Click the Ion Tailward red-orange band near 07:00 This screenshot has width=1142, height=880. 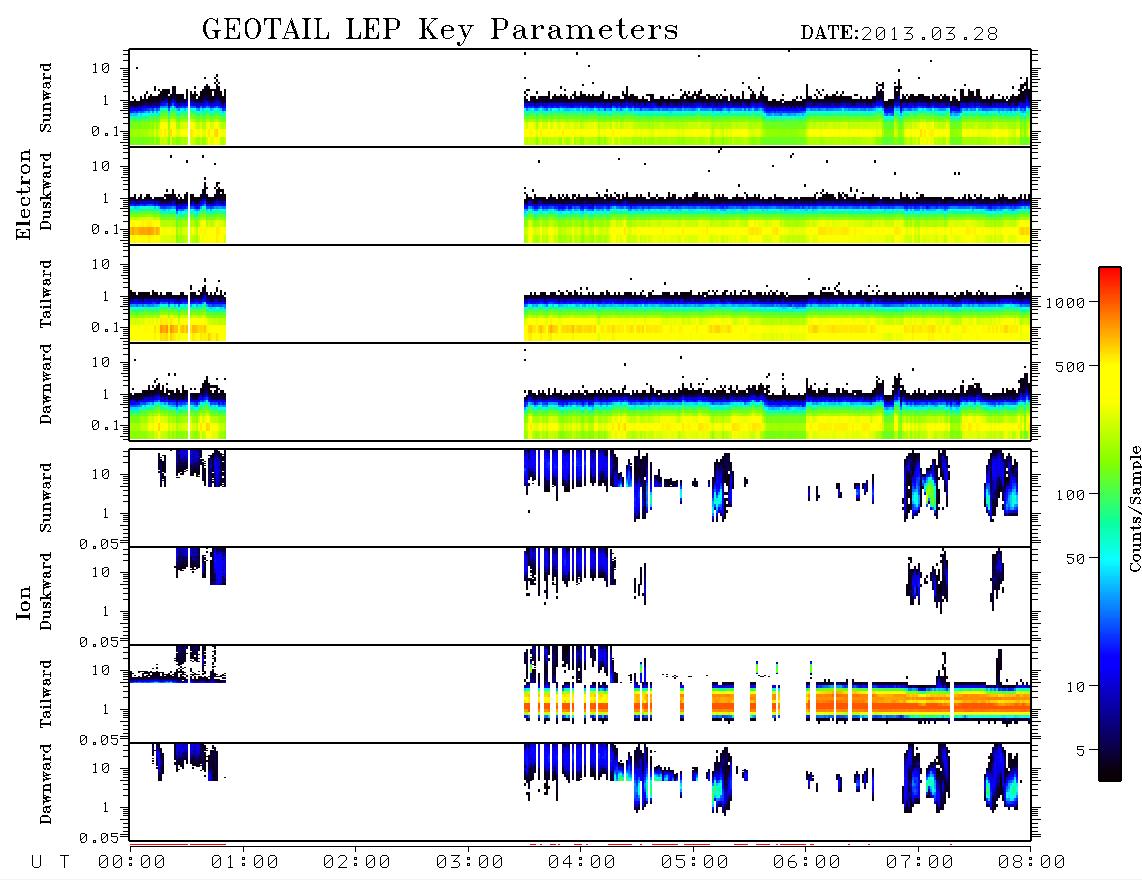pyautogui.click(x=919, y=702)
